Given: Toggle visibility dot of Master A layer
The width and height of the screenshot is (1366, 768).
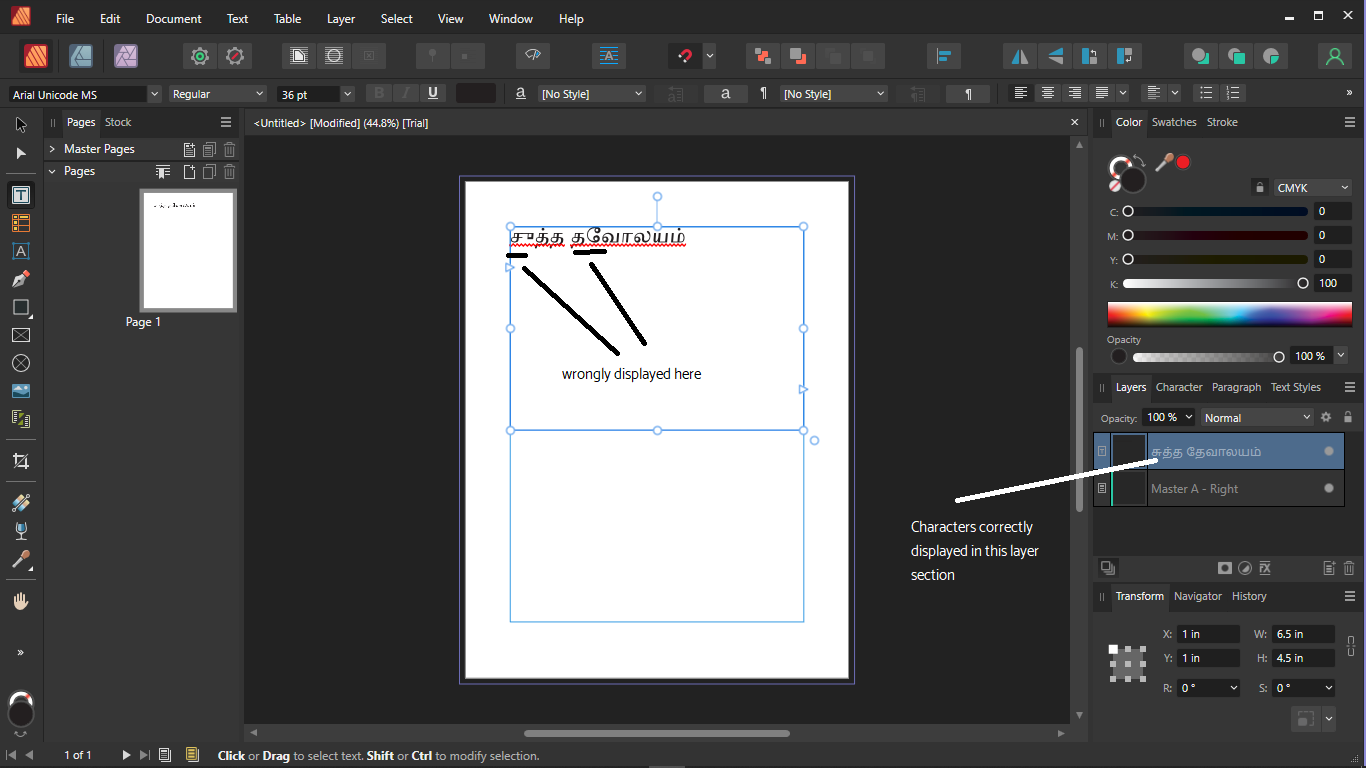Looking at the screenshot, I should [1329, 488].
